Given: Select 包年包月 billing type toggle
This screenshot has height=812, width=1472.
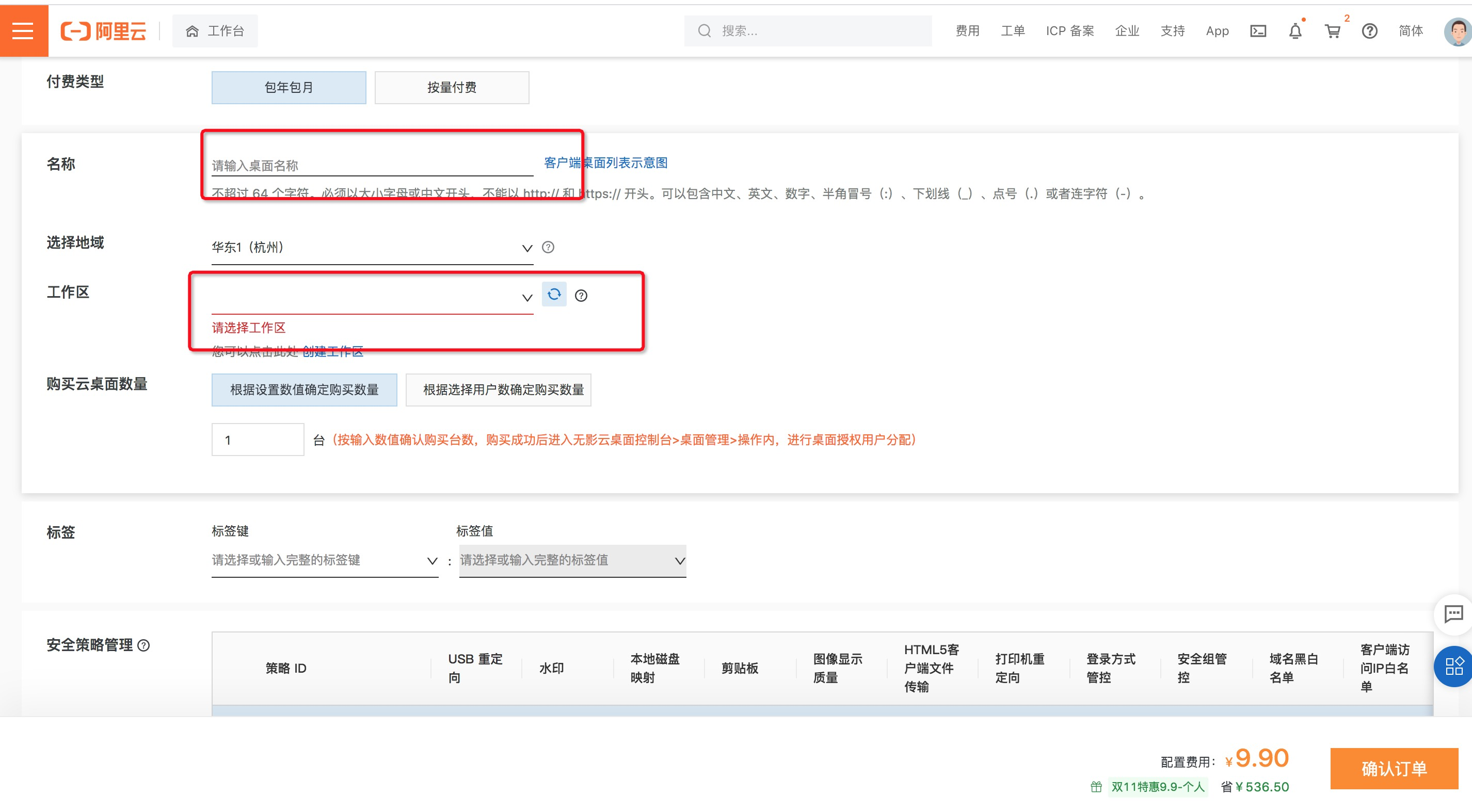Looking at the screenshot, I should (288, 87).
